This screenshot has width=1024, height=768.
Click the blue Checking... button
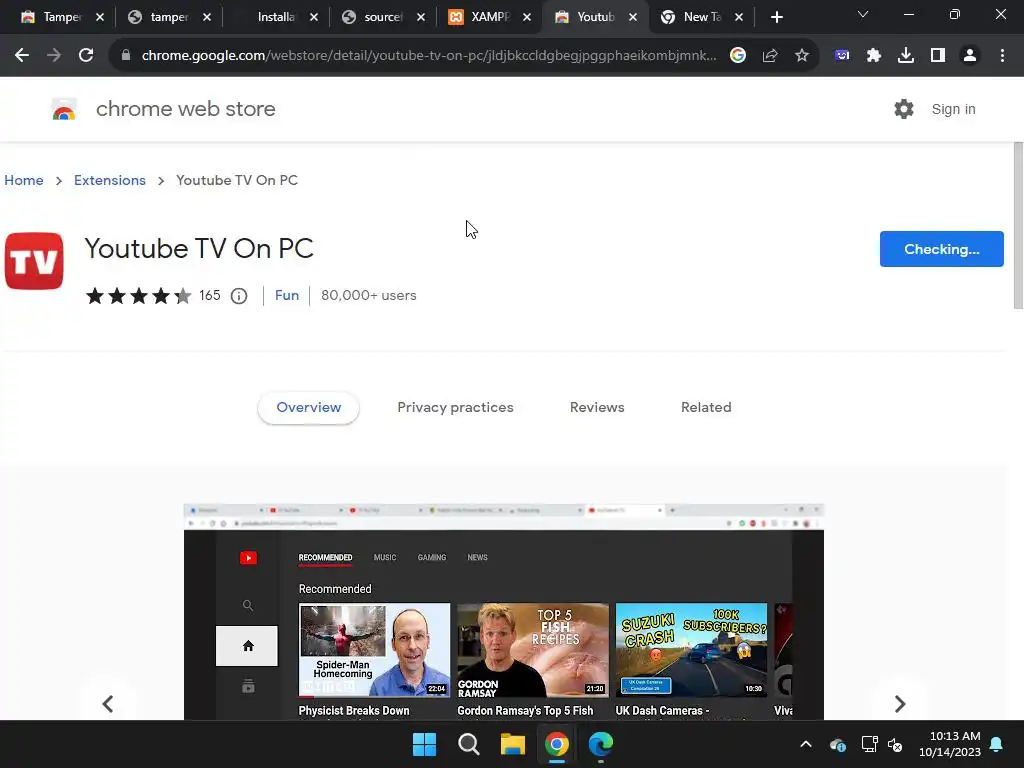[941, 249]
